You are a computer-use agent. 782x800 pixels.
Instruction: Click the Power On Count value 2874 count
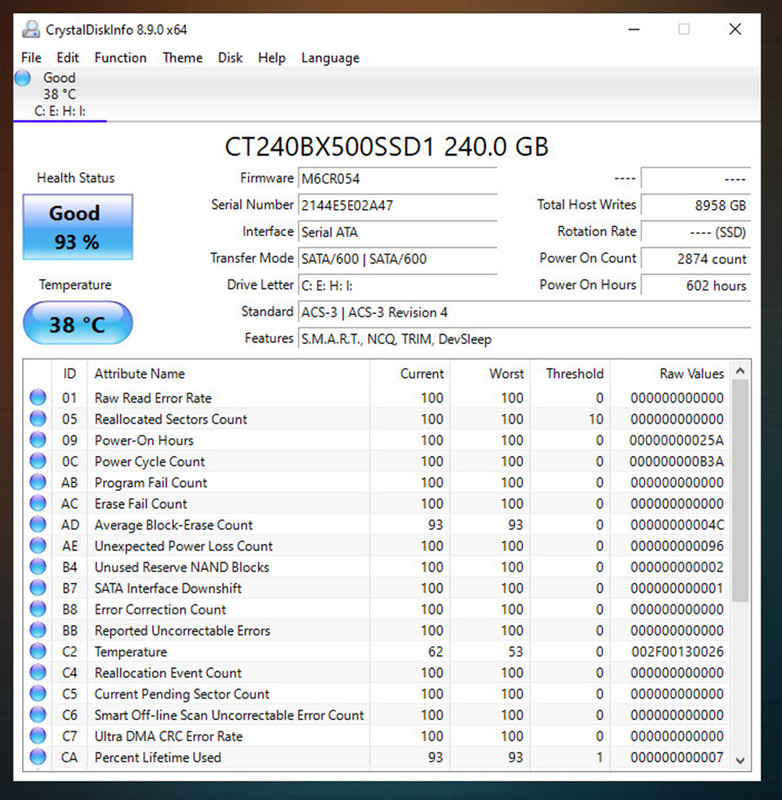tap(696, 259)
